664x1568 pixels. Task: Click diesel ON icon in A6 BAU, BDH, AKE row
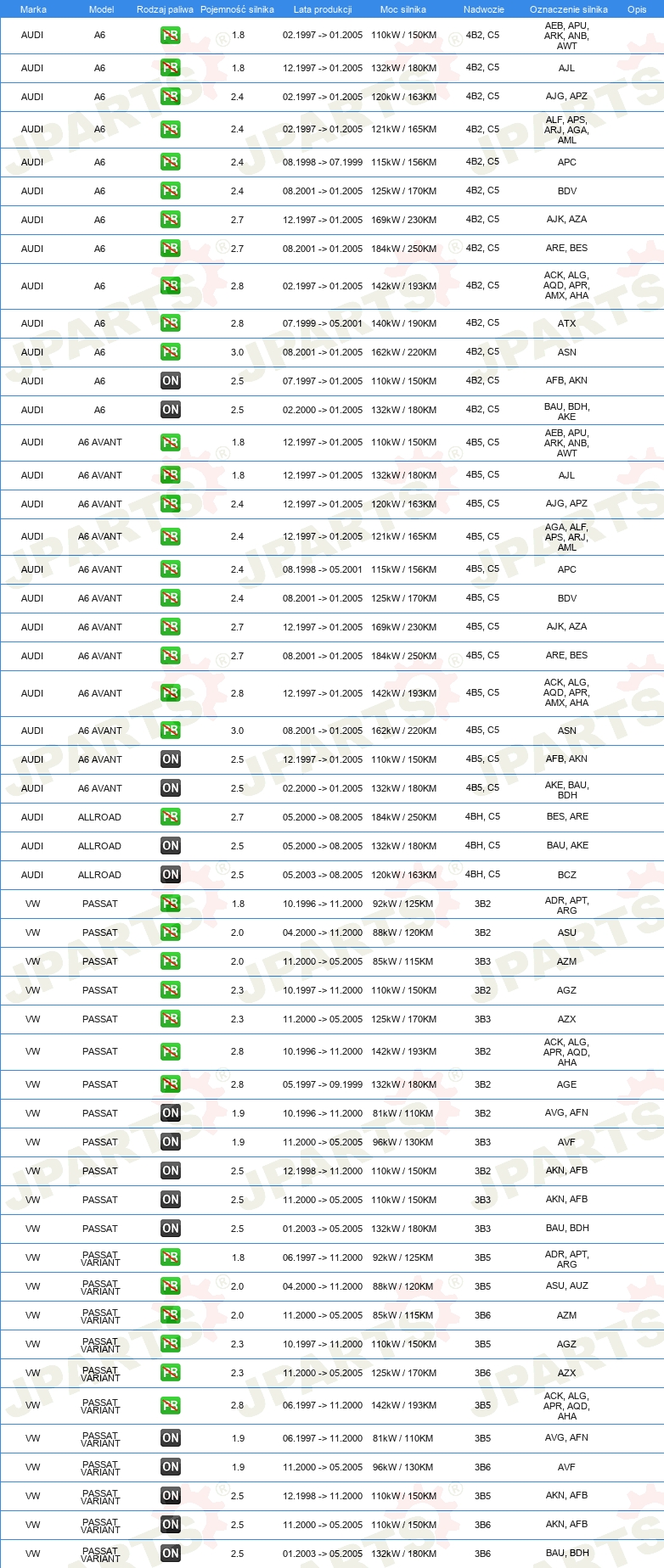tap(171, 410)
